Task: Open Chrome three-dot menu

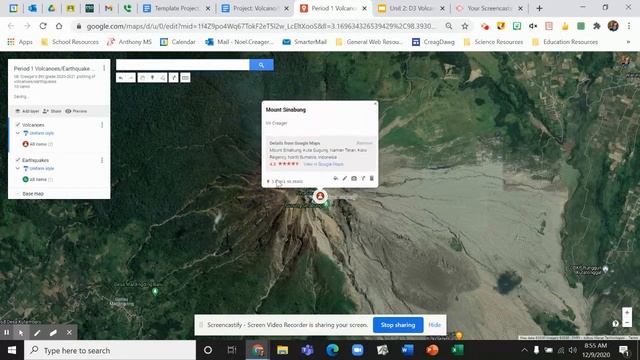Action: tap(629, 26)
